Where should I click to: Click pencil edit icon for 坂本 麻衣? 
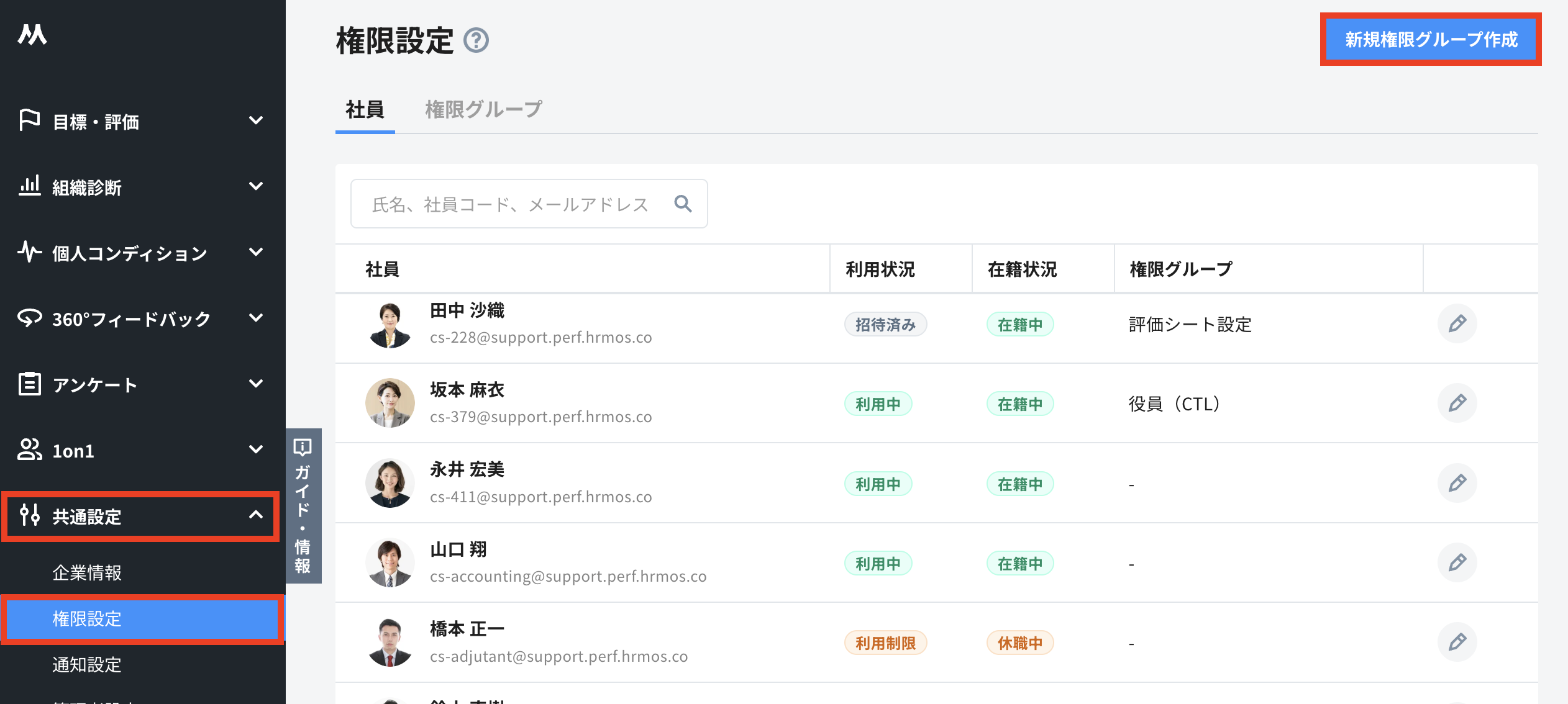point(1457,403)
